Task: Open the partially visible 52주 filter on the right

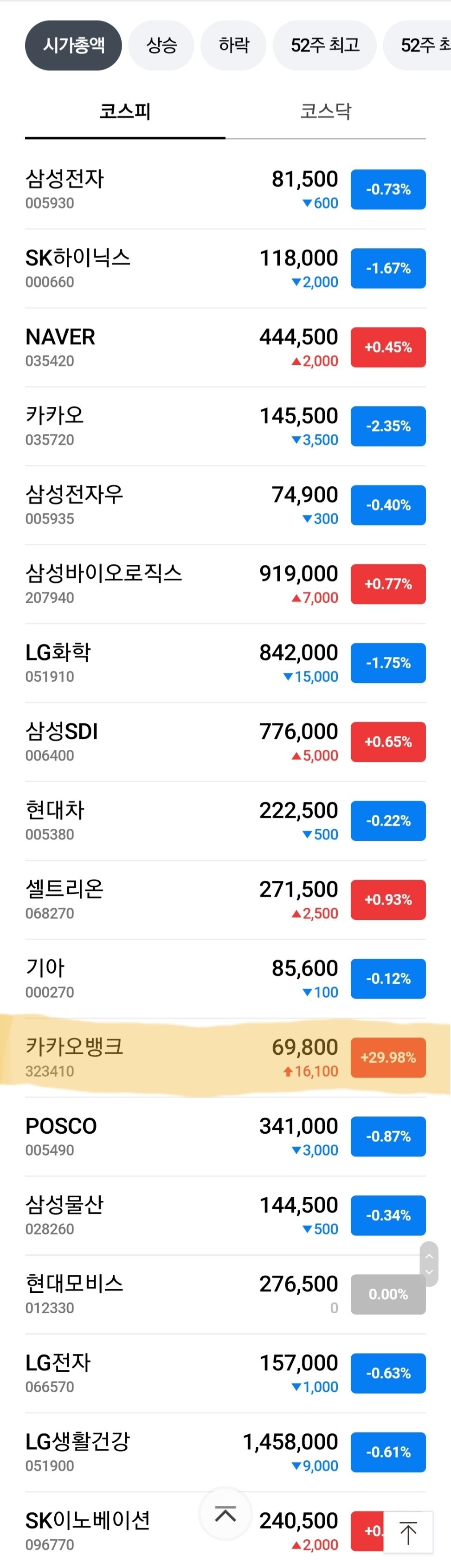Action: pos(426,45)
